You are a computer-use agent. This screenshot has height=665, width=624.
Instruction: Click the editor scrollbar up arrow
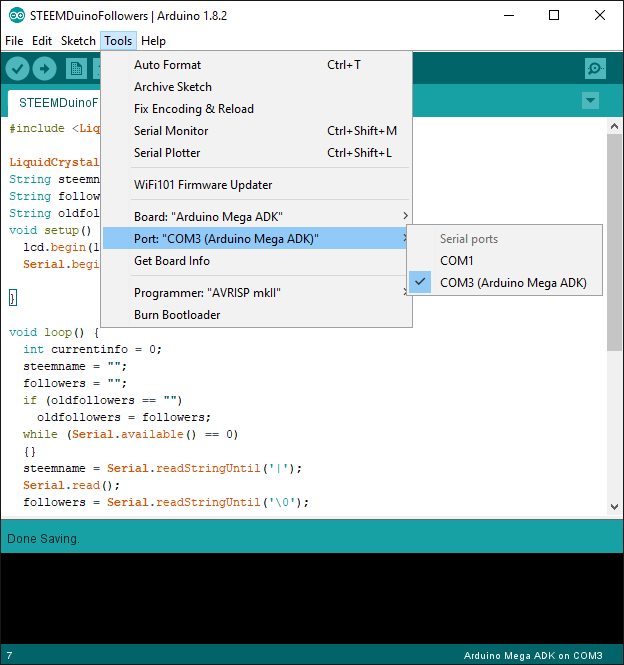(614, 126)
